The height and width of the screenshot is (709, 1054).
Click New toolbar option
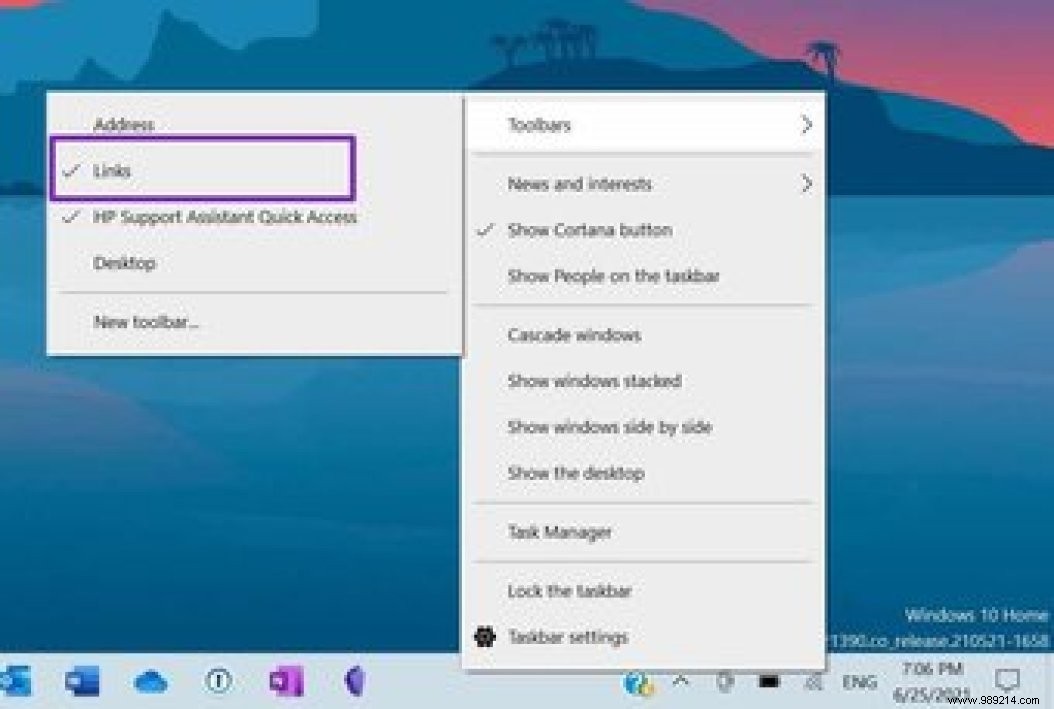[145, 322]
